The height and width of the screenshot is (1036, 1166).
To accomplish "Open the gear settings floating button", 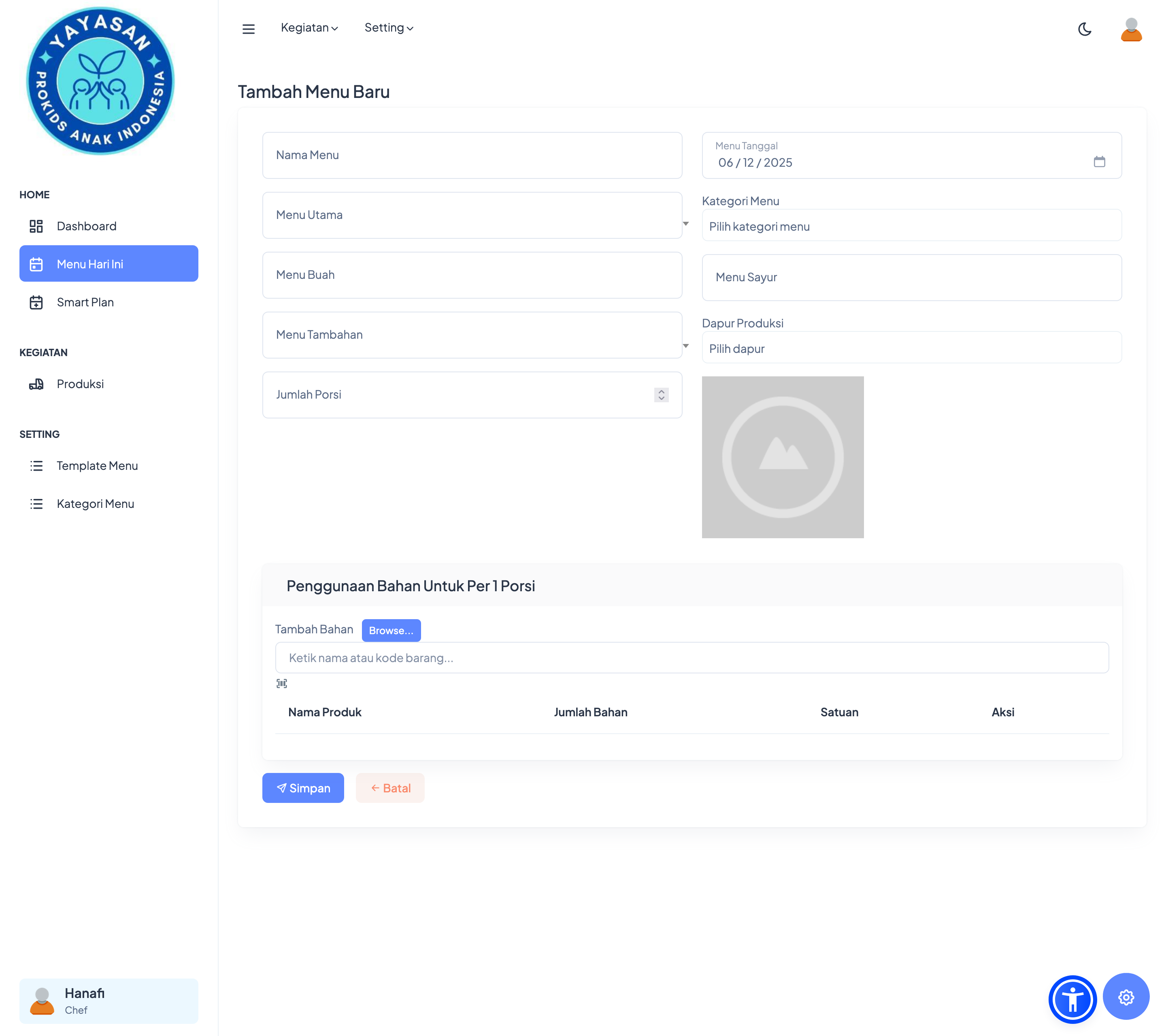I will (1126, 997).
